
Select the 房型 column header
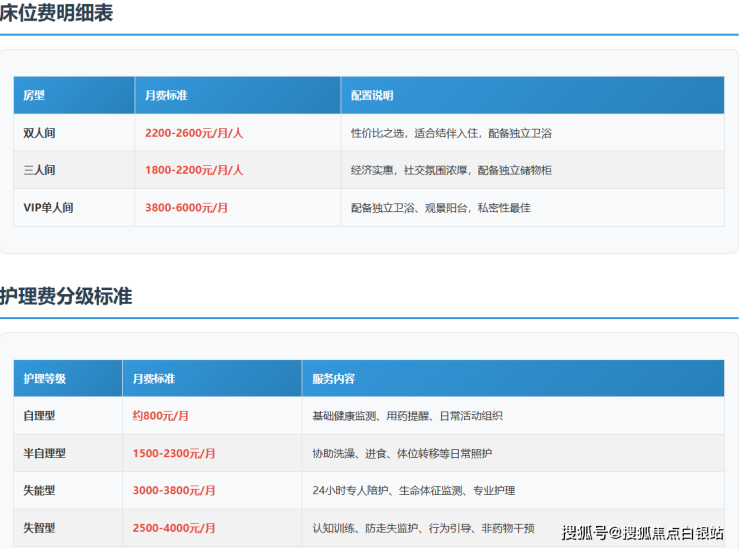35,96
